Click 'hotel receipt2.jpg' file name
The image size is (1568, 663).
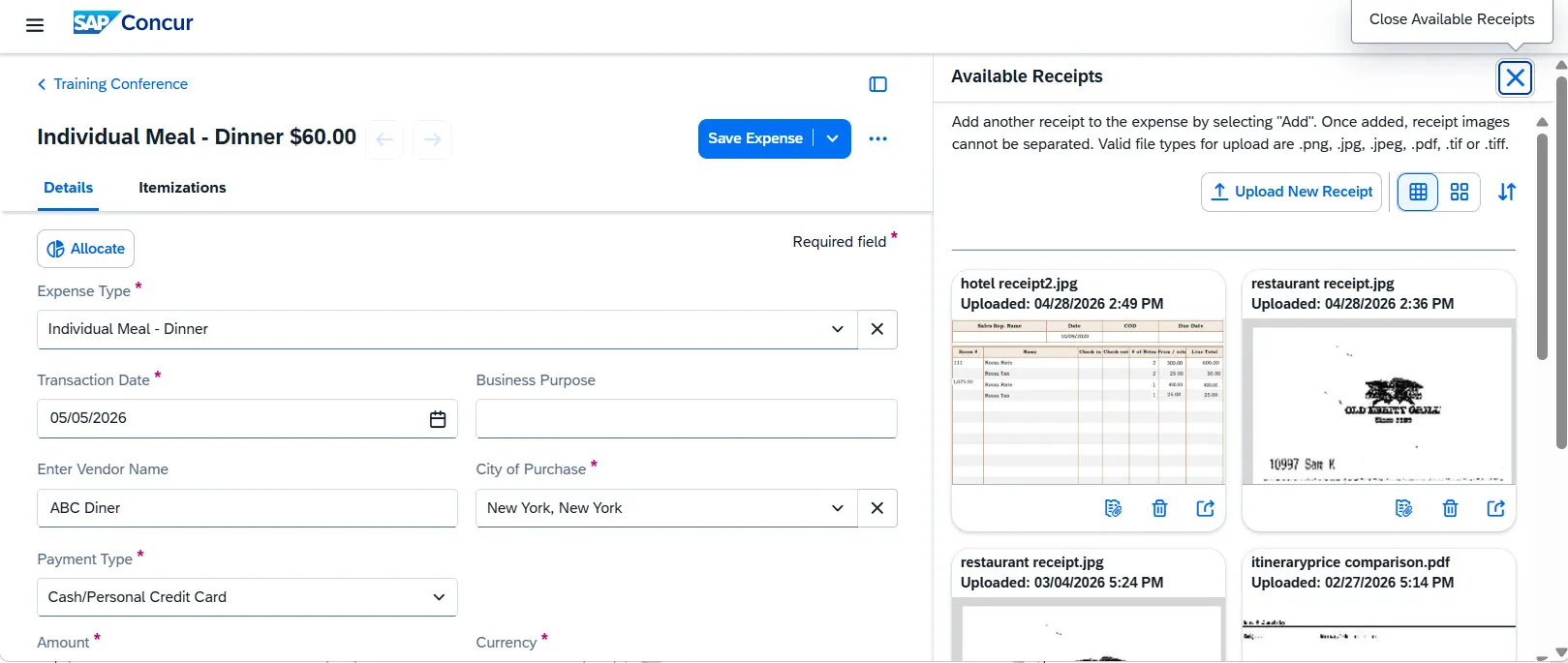pyautogui.click(x=1019, y=284)
